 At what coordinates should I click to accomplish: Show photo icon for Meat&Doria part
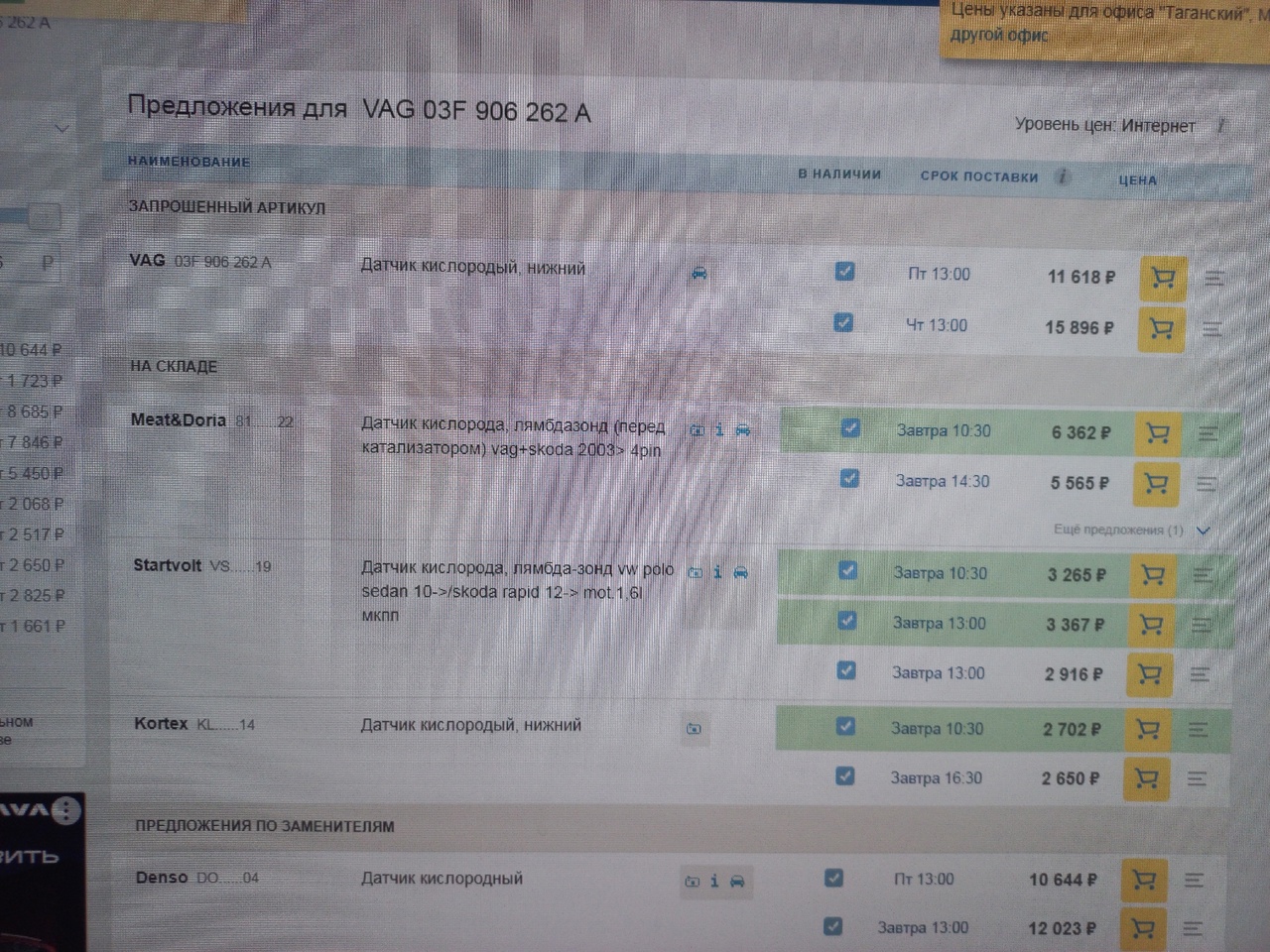click(x=697, y=430)
